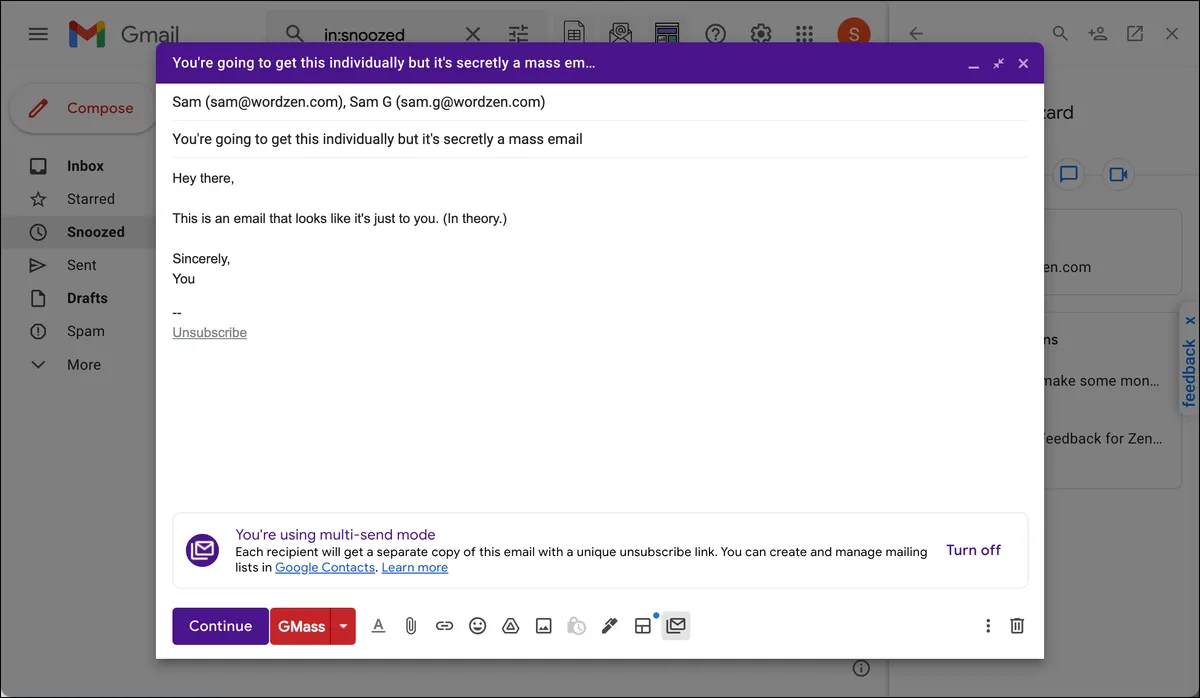Open Gmail support question-mark icon
This screenshot has height=698, width=1200.
(x=715, y=34)
